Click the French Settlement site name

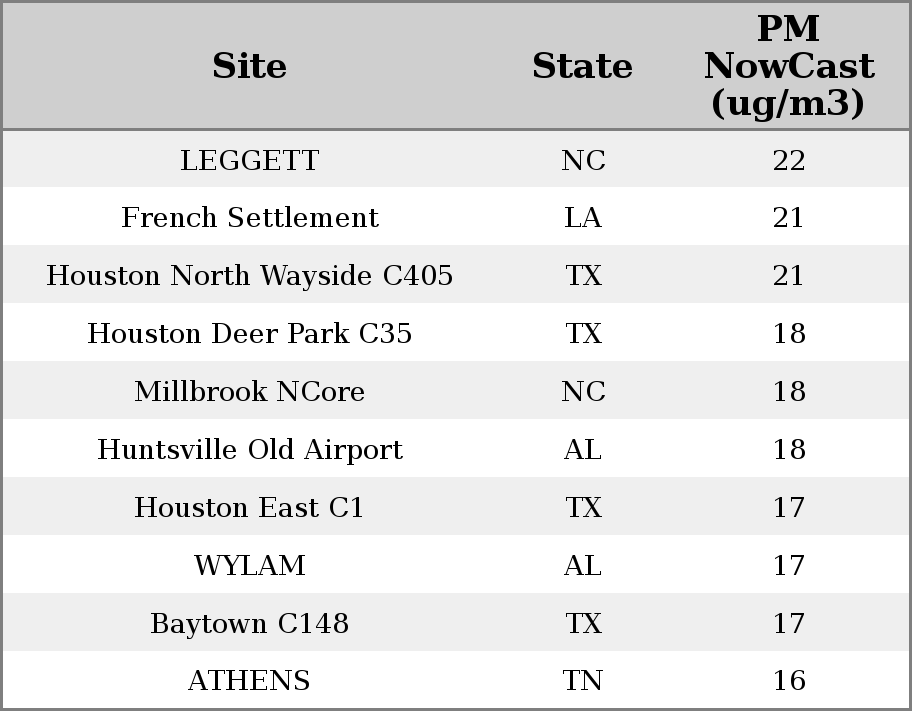click(x=249, y=218)
